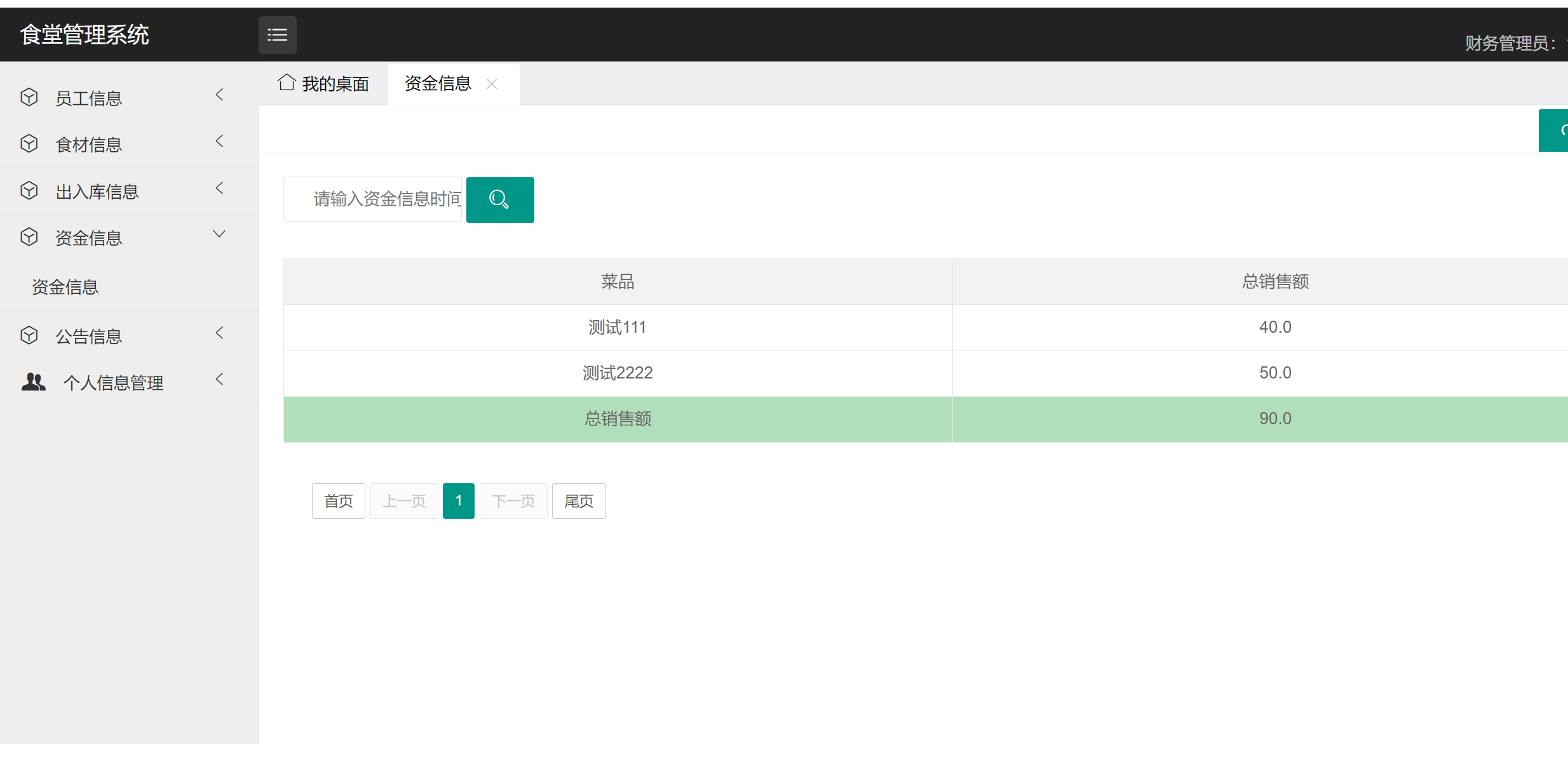Close the 资金信息 tab
Image resolution: width=1568 pixels, height=762 pixels.
pos(491,83)
